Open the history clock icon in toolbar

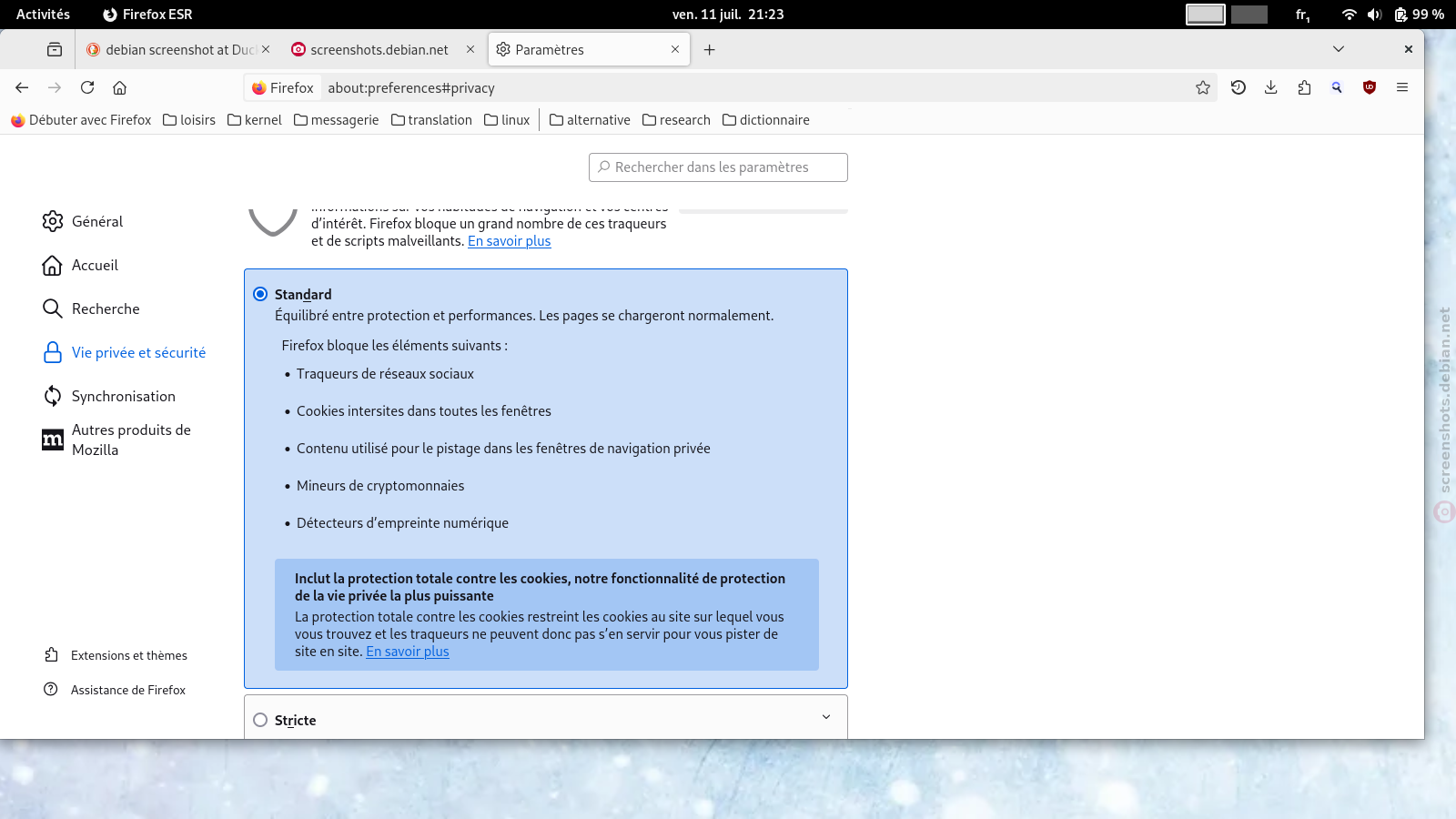[x=1239, y=87]
